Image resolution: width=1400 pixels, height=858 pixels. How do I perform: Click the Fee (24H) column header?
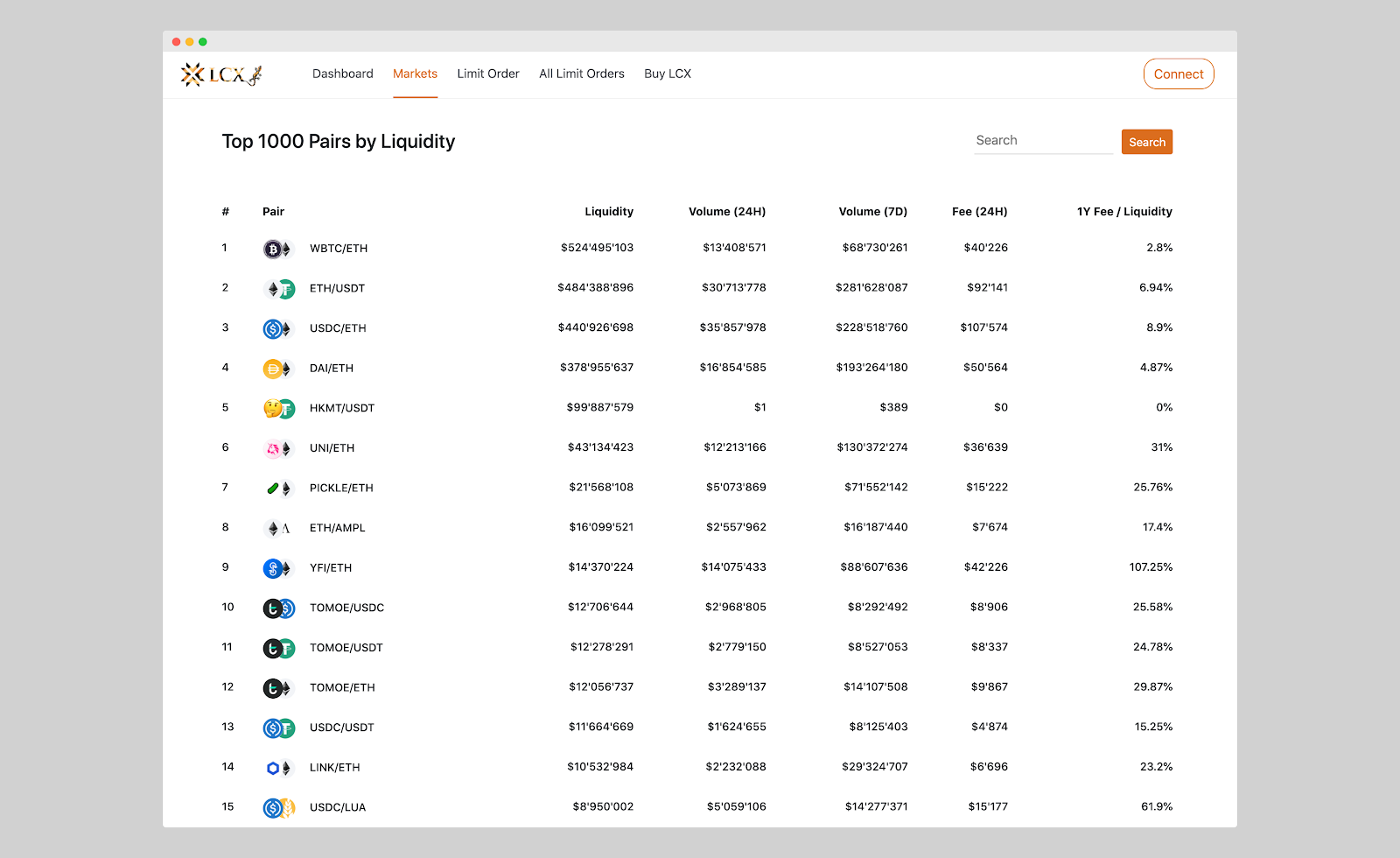click(x=980, y=212)
